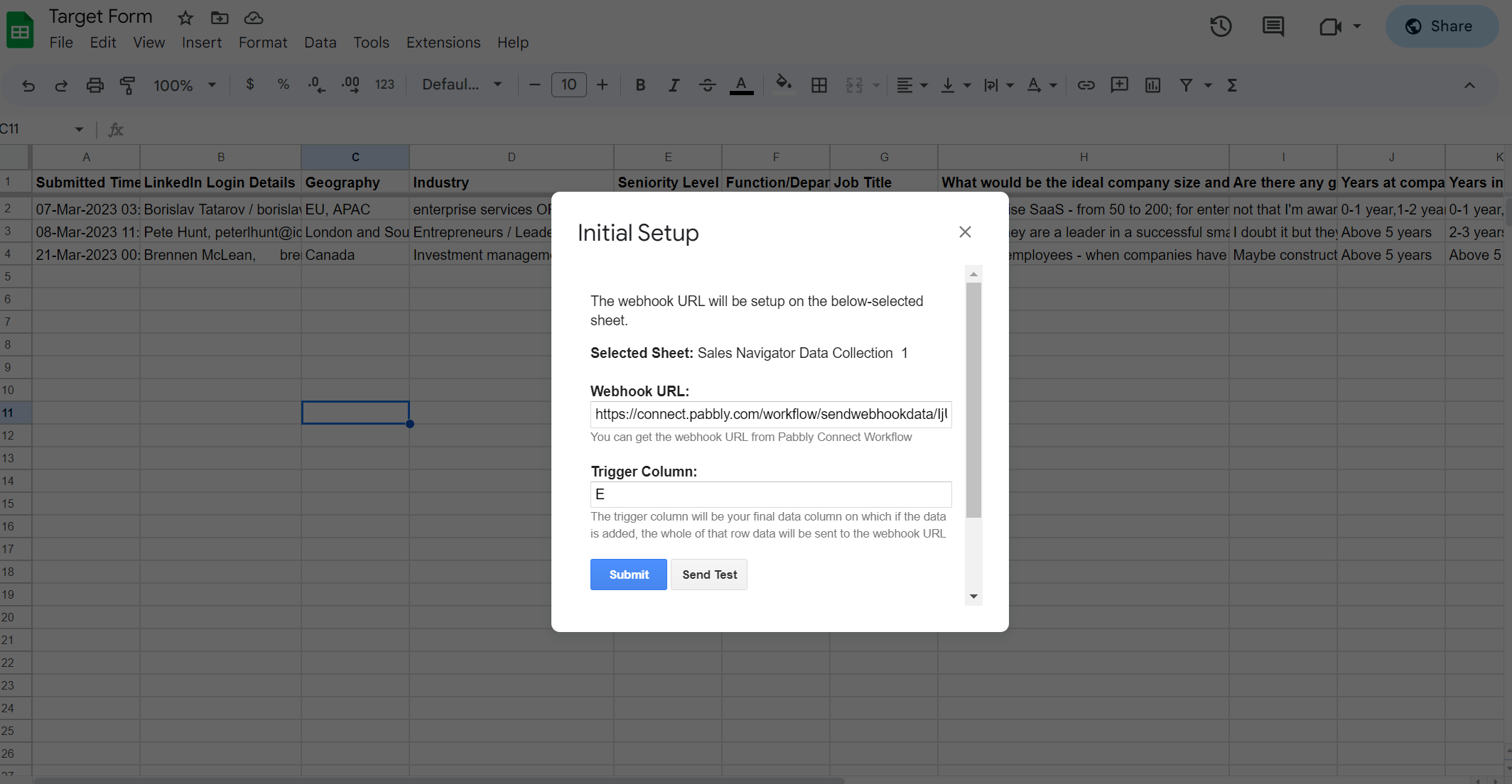Click scroll-down arrow in setup dialog
Viewport: 1512px width, 784px height.
pos(974,597)
